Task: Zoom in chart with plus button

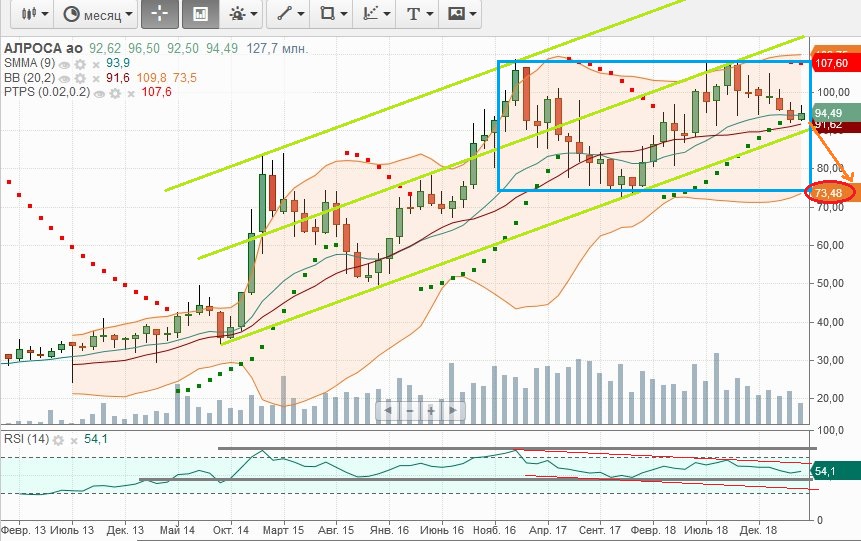Action: pos(431,410)
